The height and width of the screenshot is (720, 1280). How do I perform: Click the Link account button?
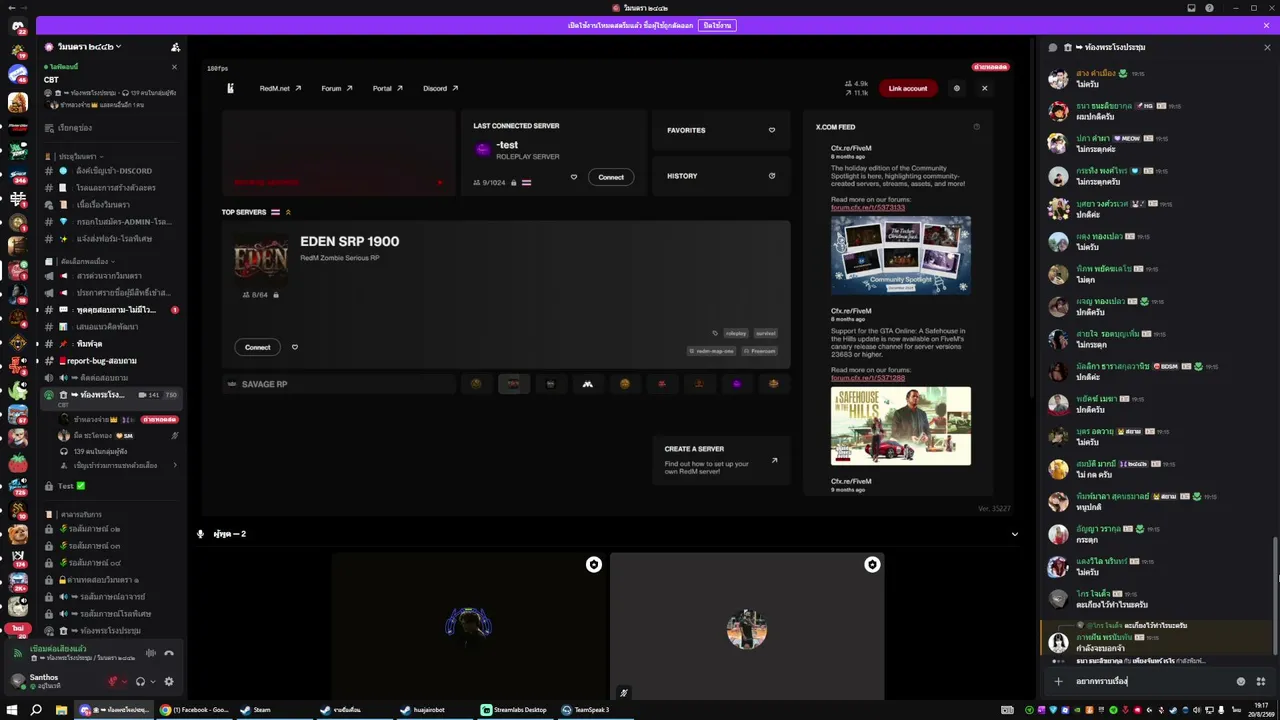point(908,88)
